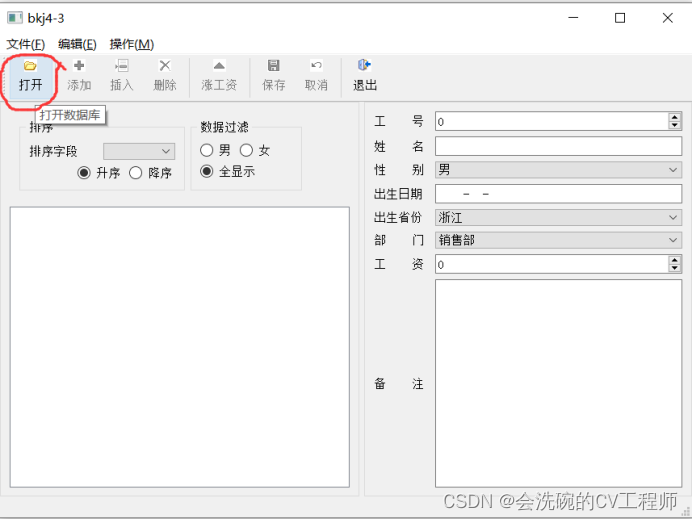Screen dimensions: 693x520
Task: Select the 升序 ascending radio button
Action: (84, 173)
